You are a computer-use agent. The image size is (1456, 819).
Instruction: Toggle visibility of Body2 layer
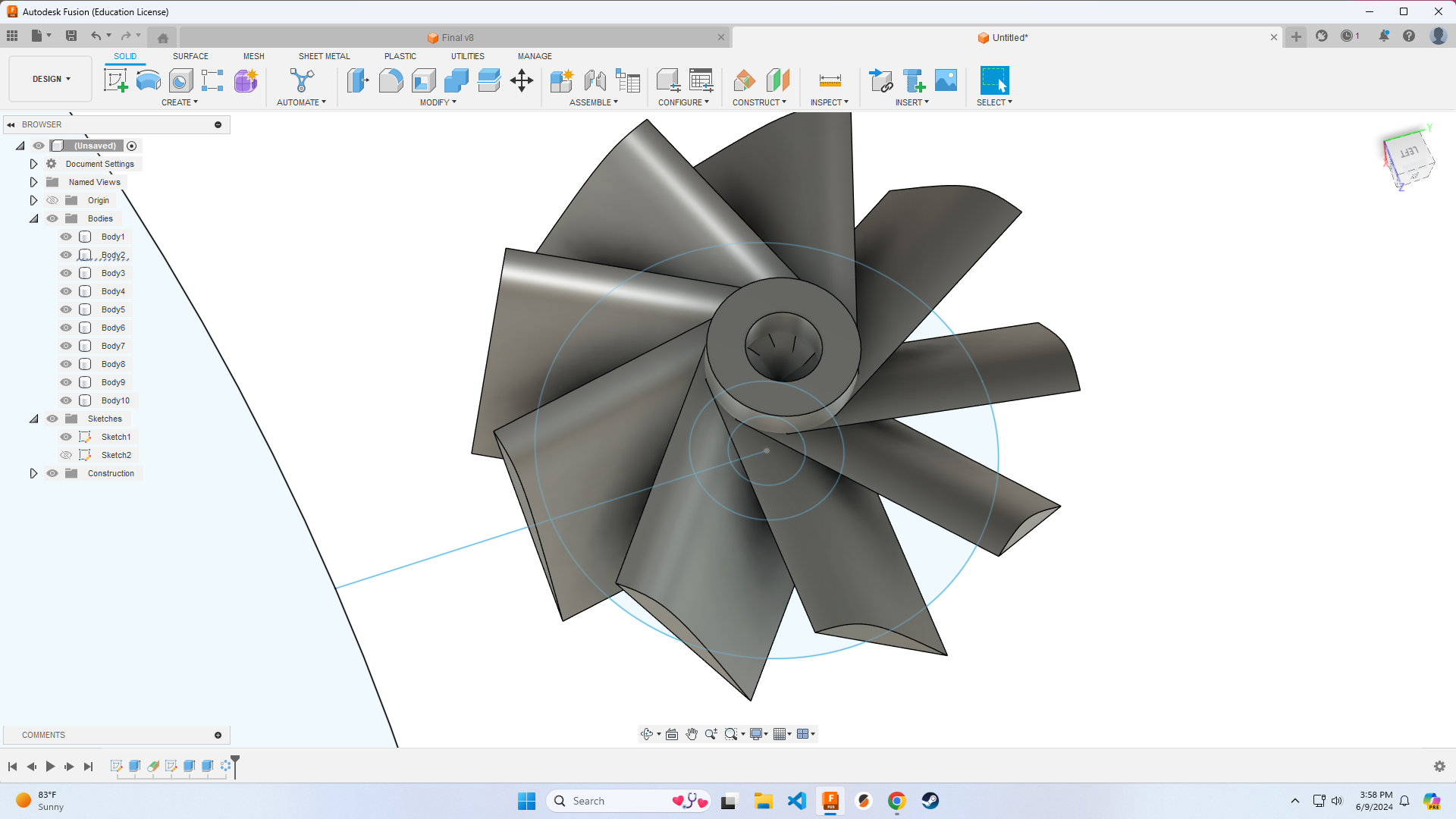(x=66, y=255)
